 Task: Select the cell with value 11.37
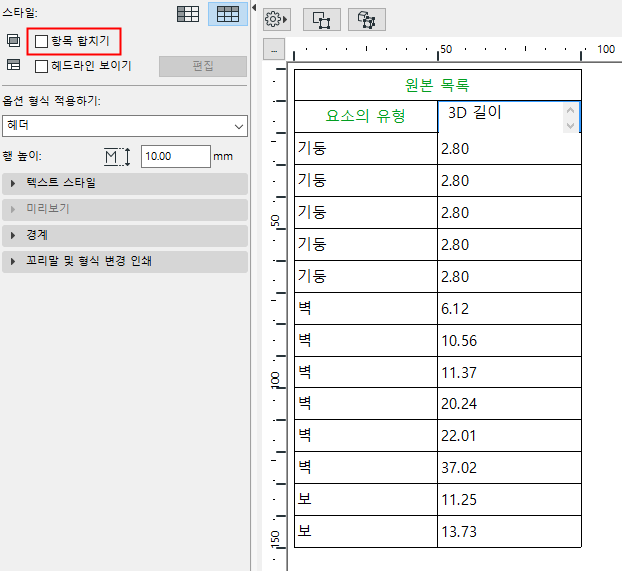pyautogui.click(x=509, y=372)
